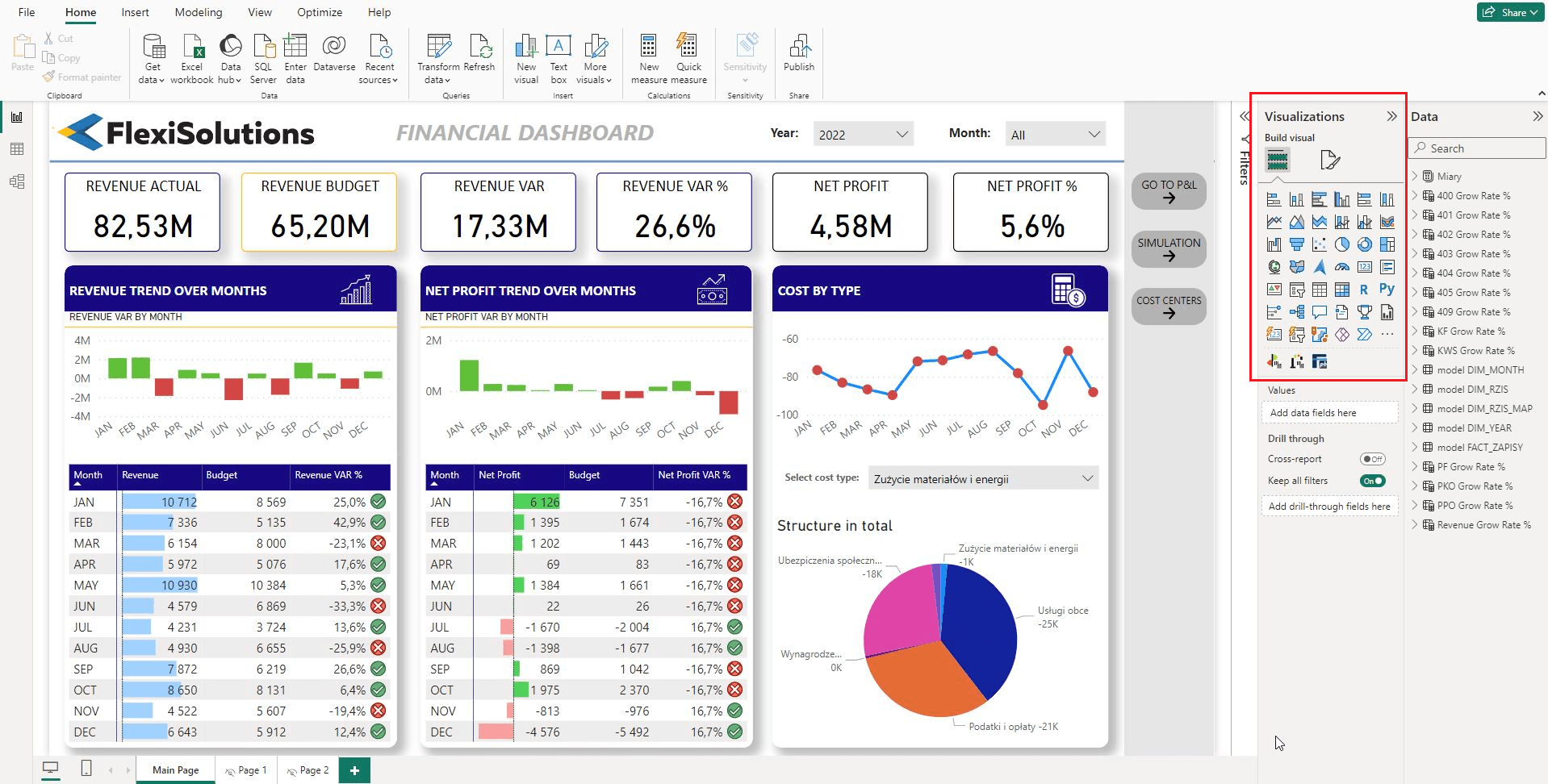Screen dimensions: 1548x784
Task: Pick the Funnel visual icon
Action: 1296,244
